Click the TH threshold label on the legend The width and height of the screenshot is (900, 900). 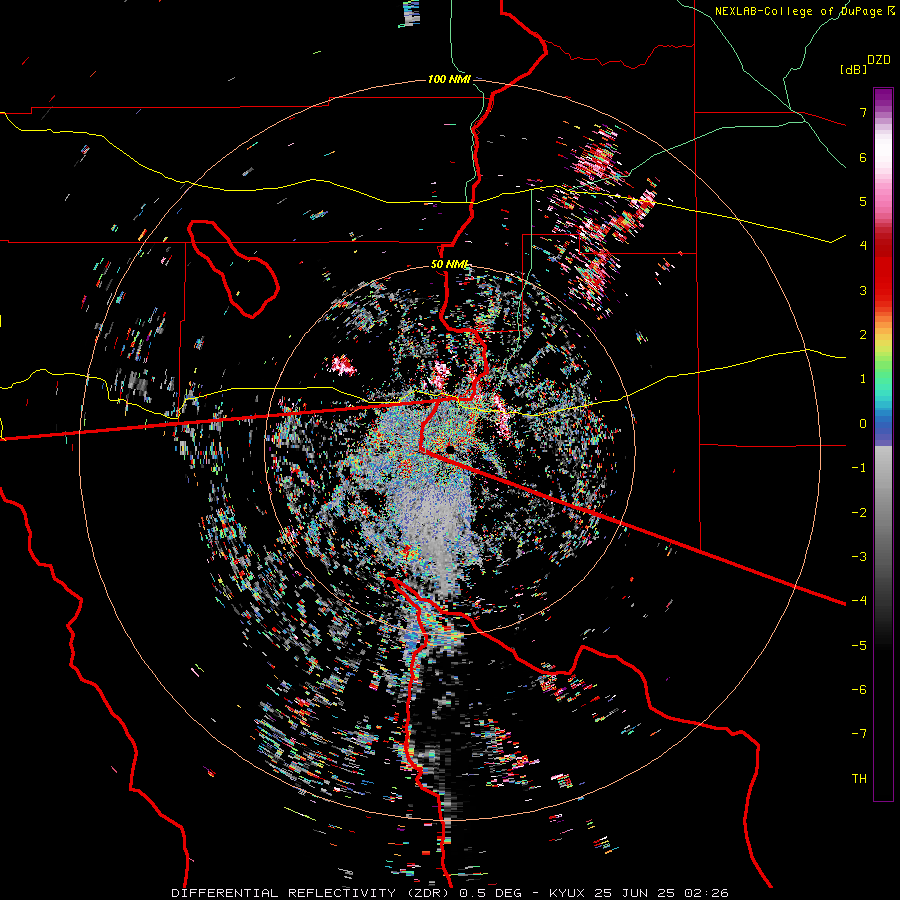(x=859, y=778)
